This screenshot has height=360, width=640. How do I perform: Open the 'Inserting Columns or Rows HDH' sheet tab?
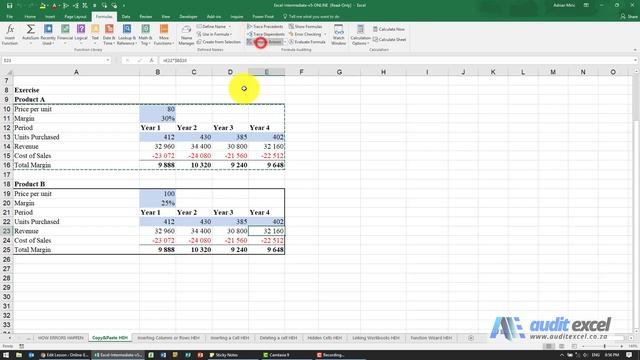pyautogui.click(x=168, y=338)
